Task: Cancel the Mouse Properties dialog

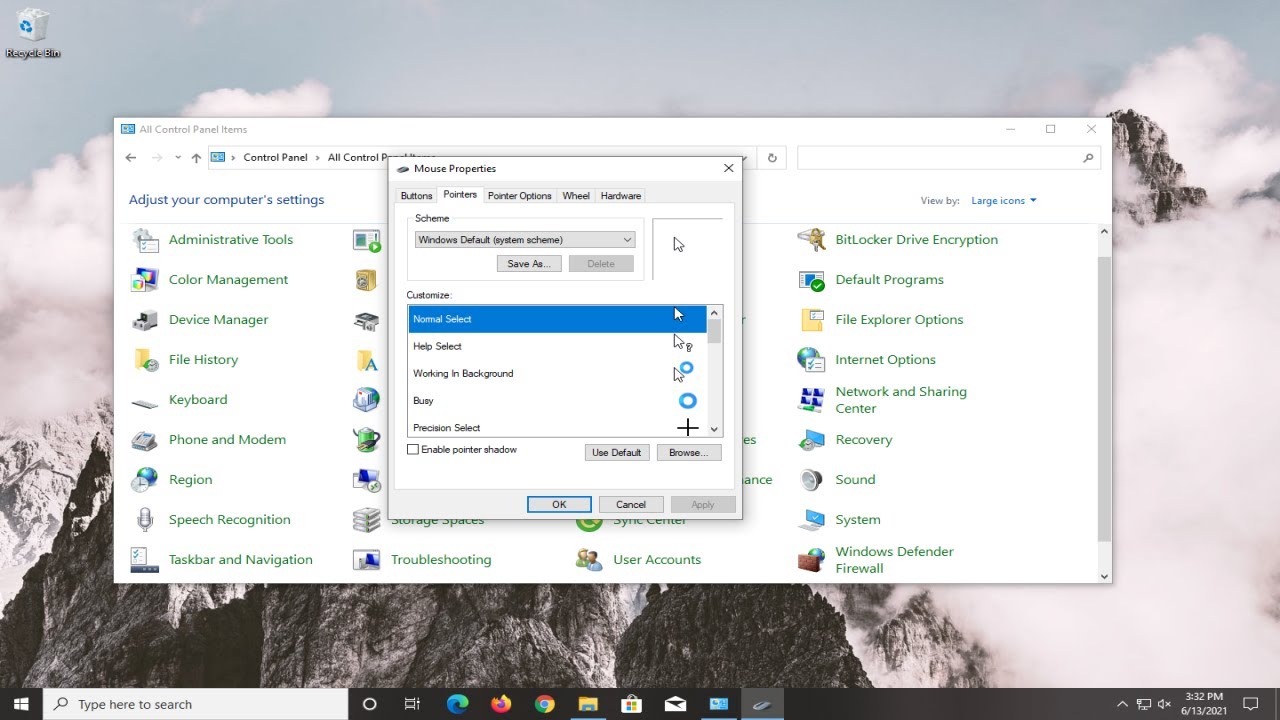Action: 631,505
